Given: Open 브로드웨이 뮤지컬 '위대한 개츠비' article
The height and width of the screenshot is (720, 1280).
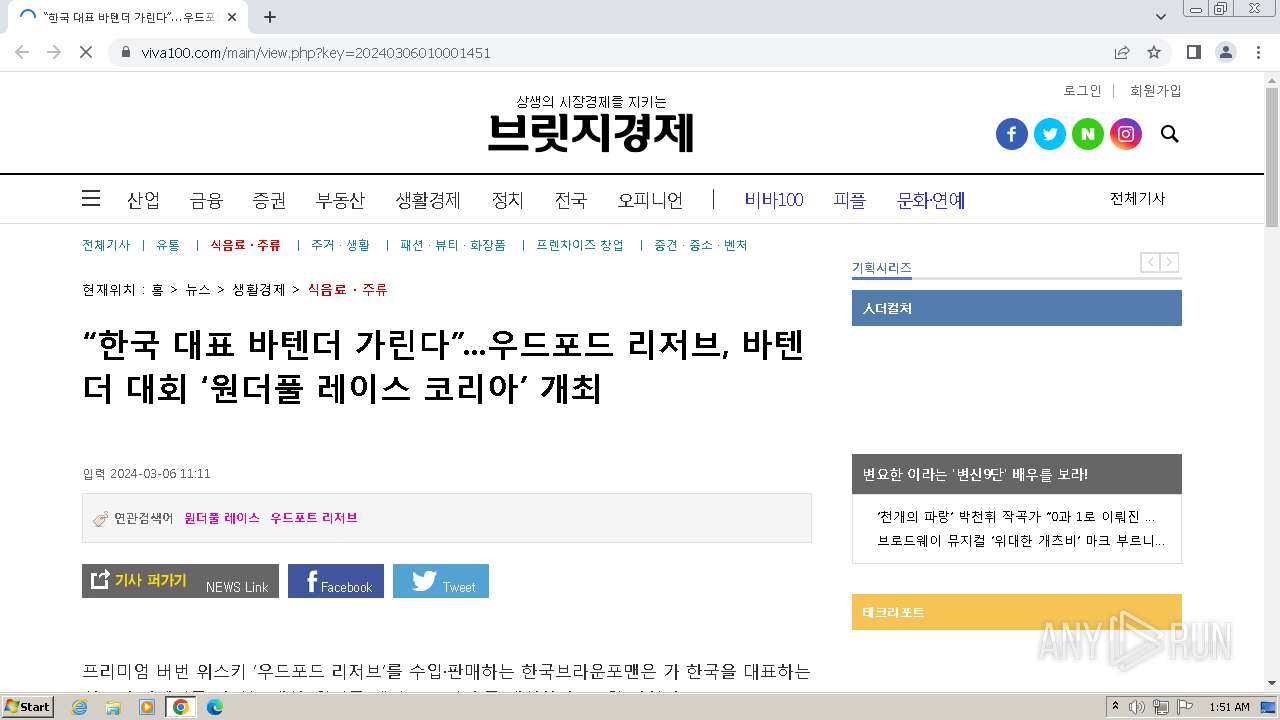Looking at the screenshot, I should tap(1021, 541).
